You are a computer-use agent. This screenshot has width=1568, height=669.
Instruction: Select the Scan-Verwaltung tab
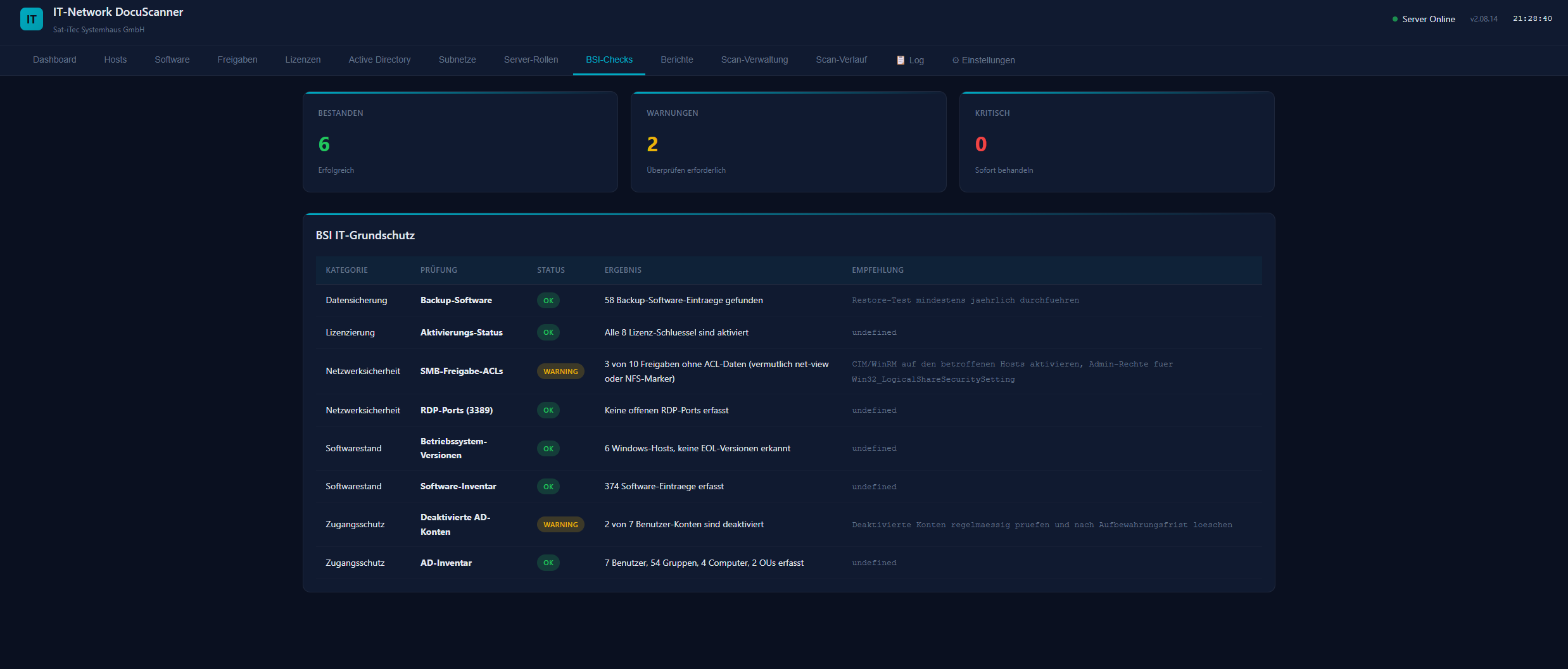pos(754,59)
